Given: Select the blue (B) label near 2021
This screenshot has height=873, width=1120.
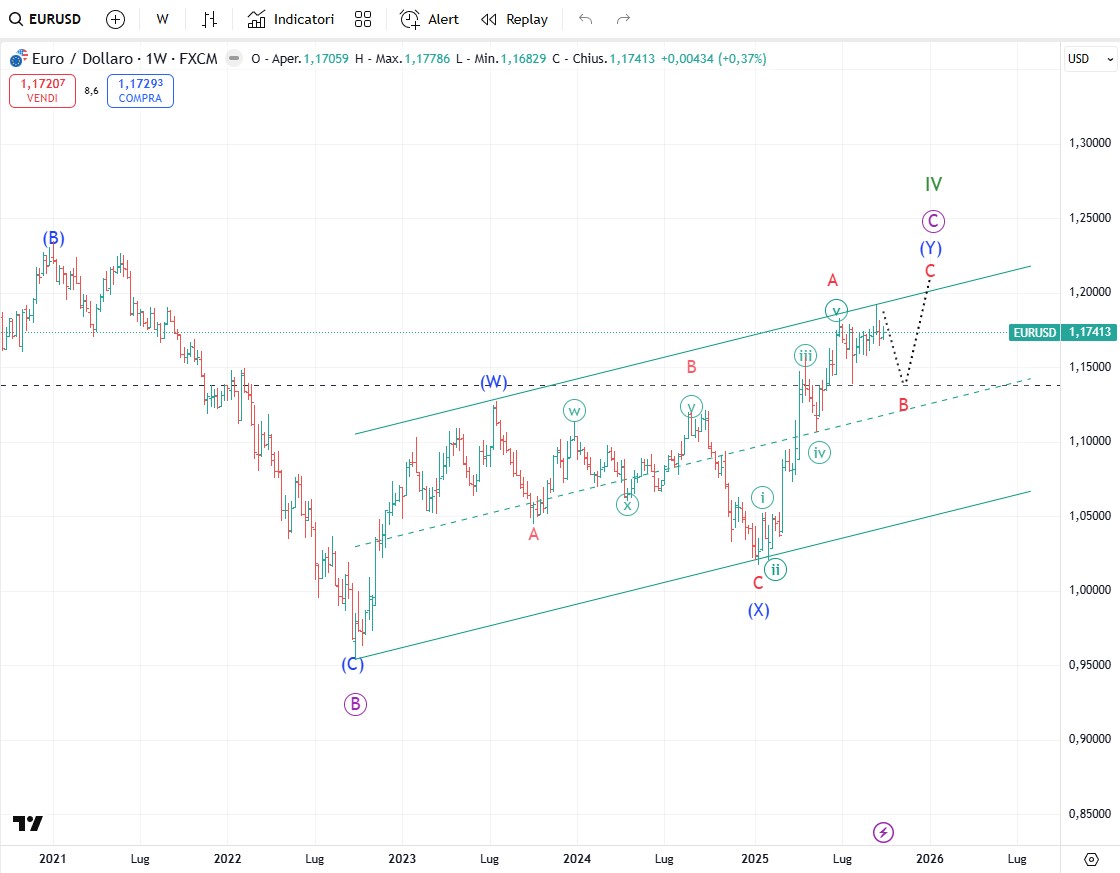Looking at the screenshot, I should tap(53, 238).
